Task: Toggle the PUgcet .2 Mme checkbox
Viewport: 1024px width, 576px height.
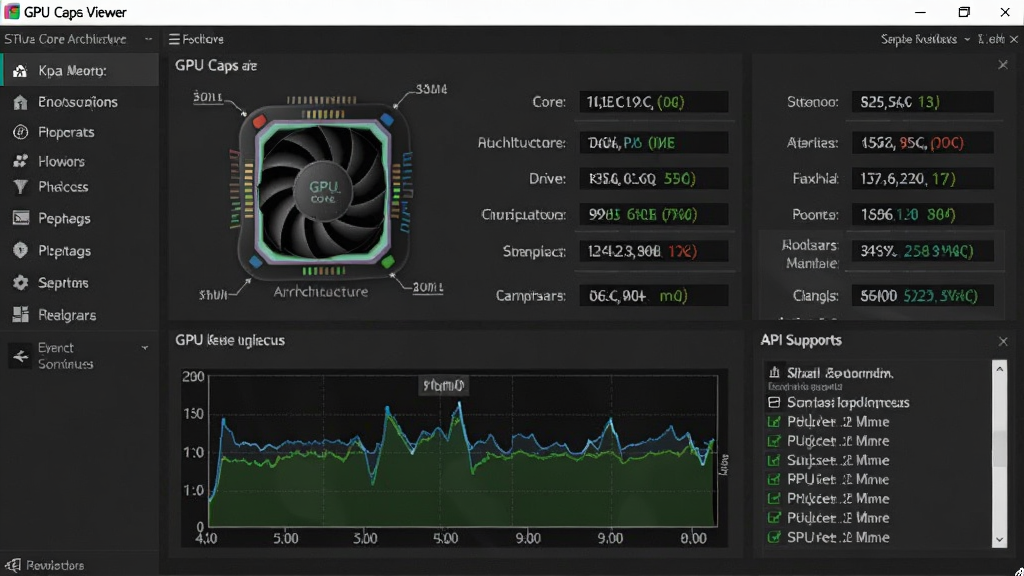Action: [774, 441]
